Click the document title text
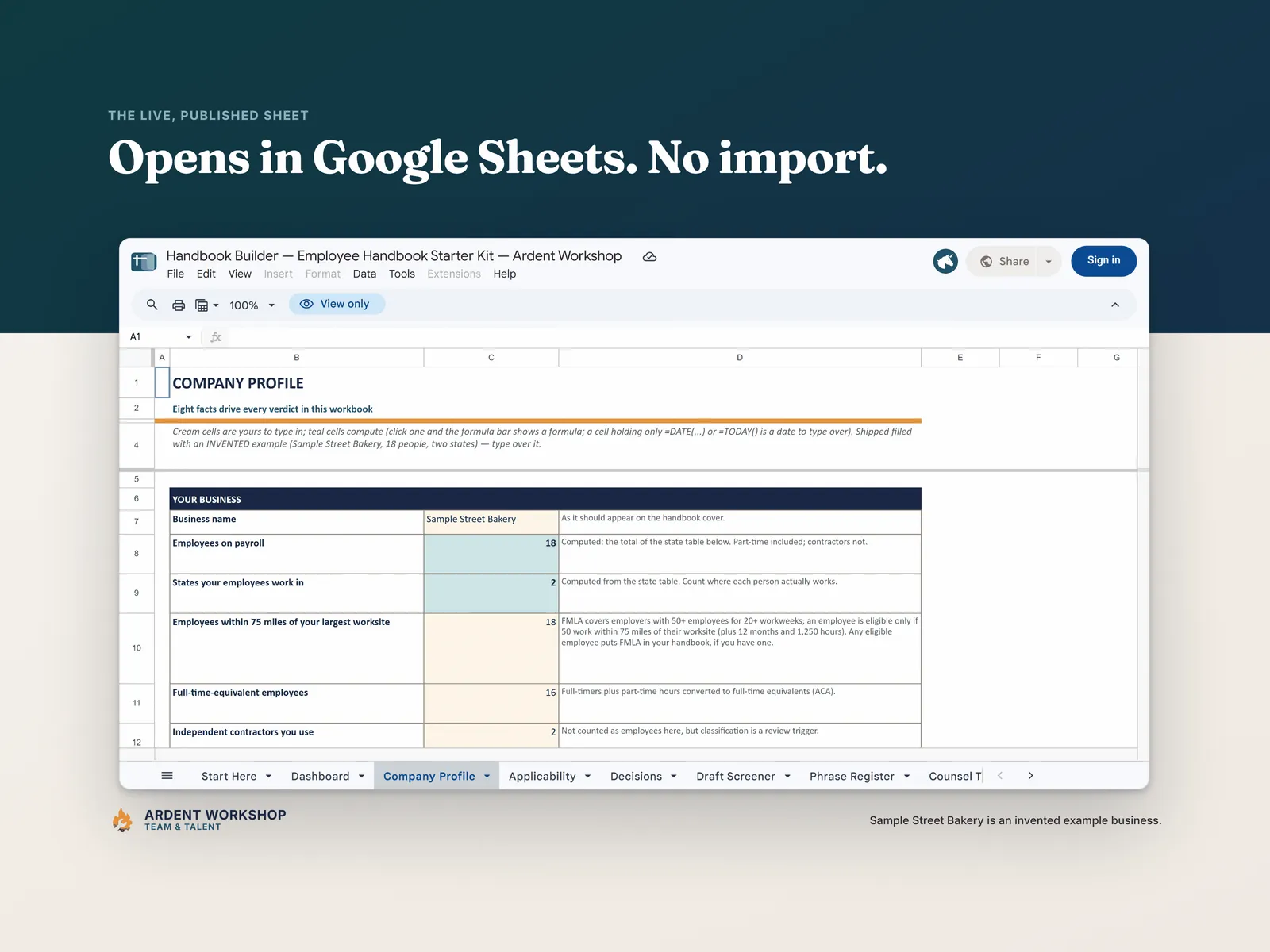The height and width of the screenshot is (952, 1270). coord(394,256)
